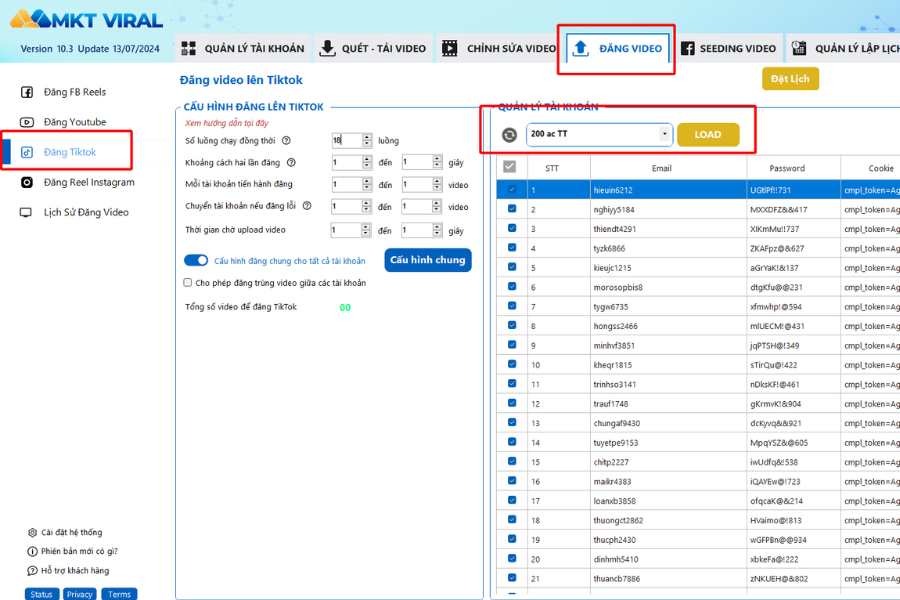Click the TikTok icon beside Đăng Tiktok

pyautogui.click(x=27, y=152)
